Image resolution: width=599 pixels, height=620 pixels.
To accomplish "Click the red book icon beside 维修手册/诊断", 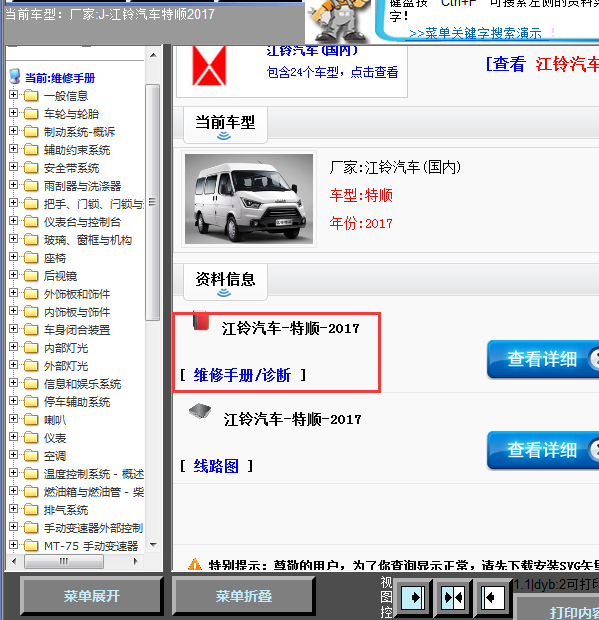I will (x=201, y=320).
